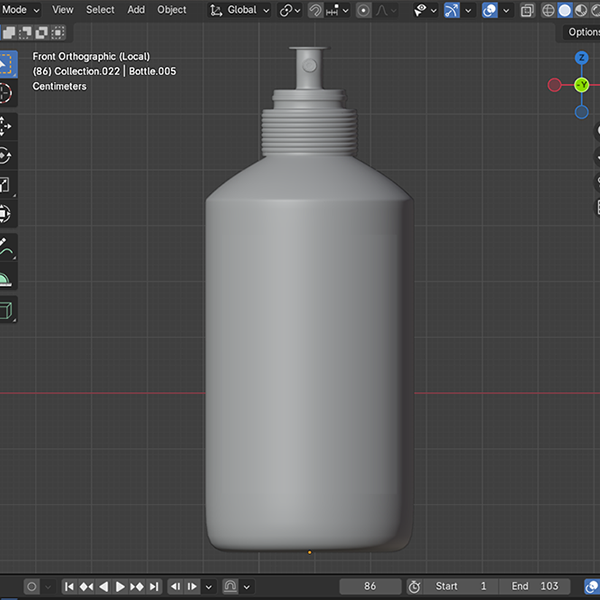Click the Z axis on navigation gizmo
Viewport: 600px width, 600px height.
coord(581,58)
